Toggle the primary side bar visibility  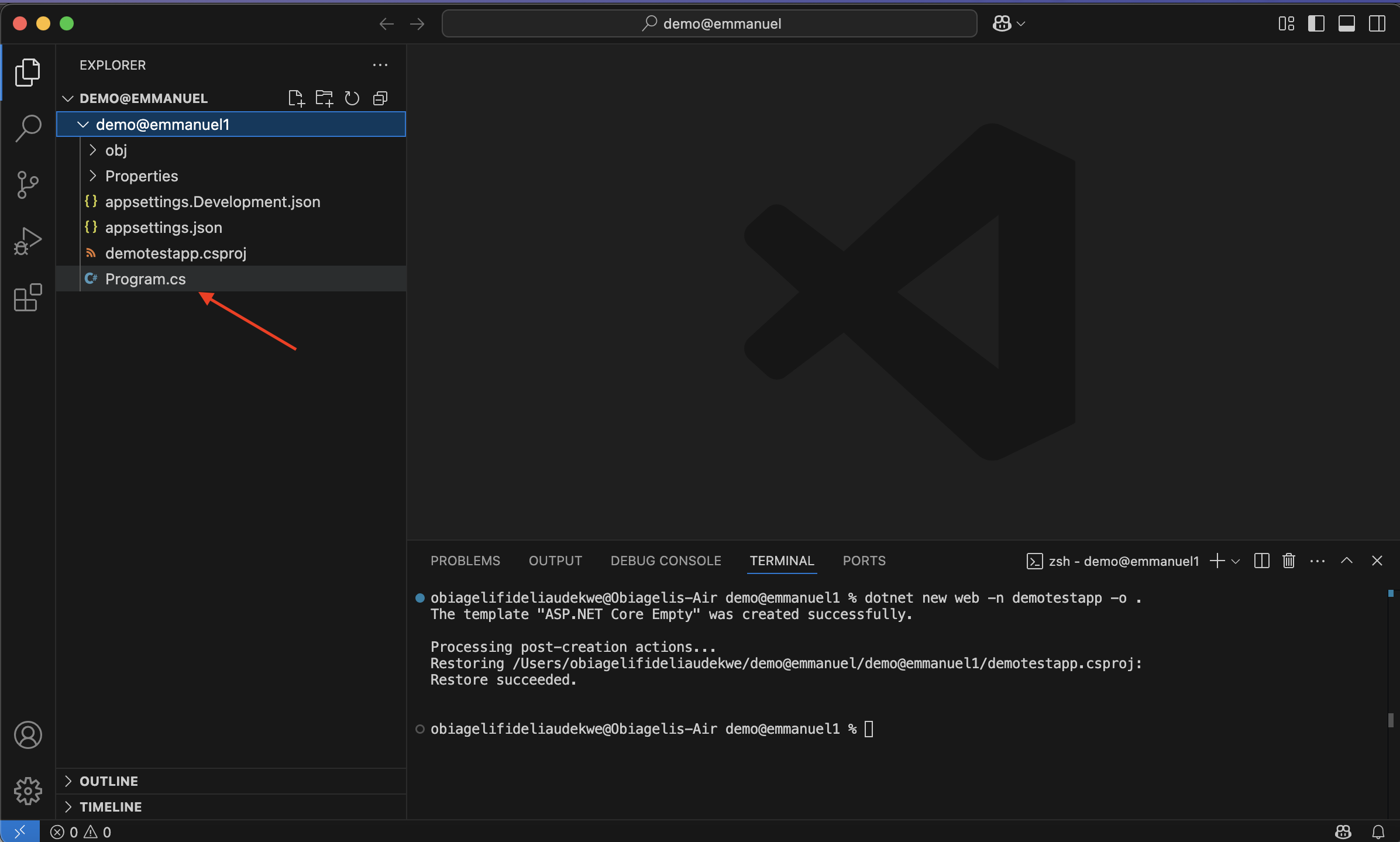pos(1316,24)
